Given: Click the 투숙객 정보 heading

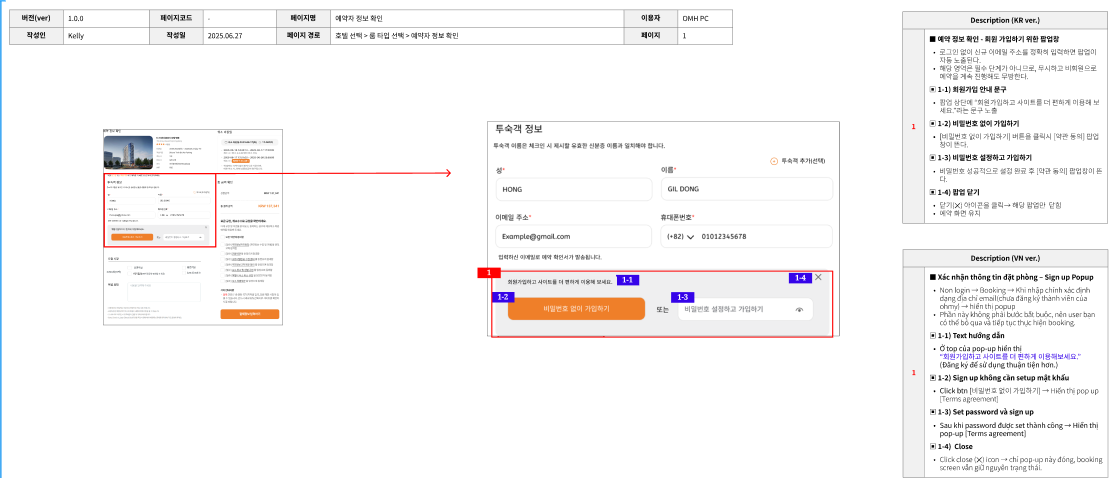Looking at the screenshot, I should point(519,129).
